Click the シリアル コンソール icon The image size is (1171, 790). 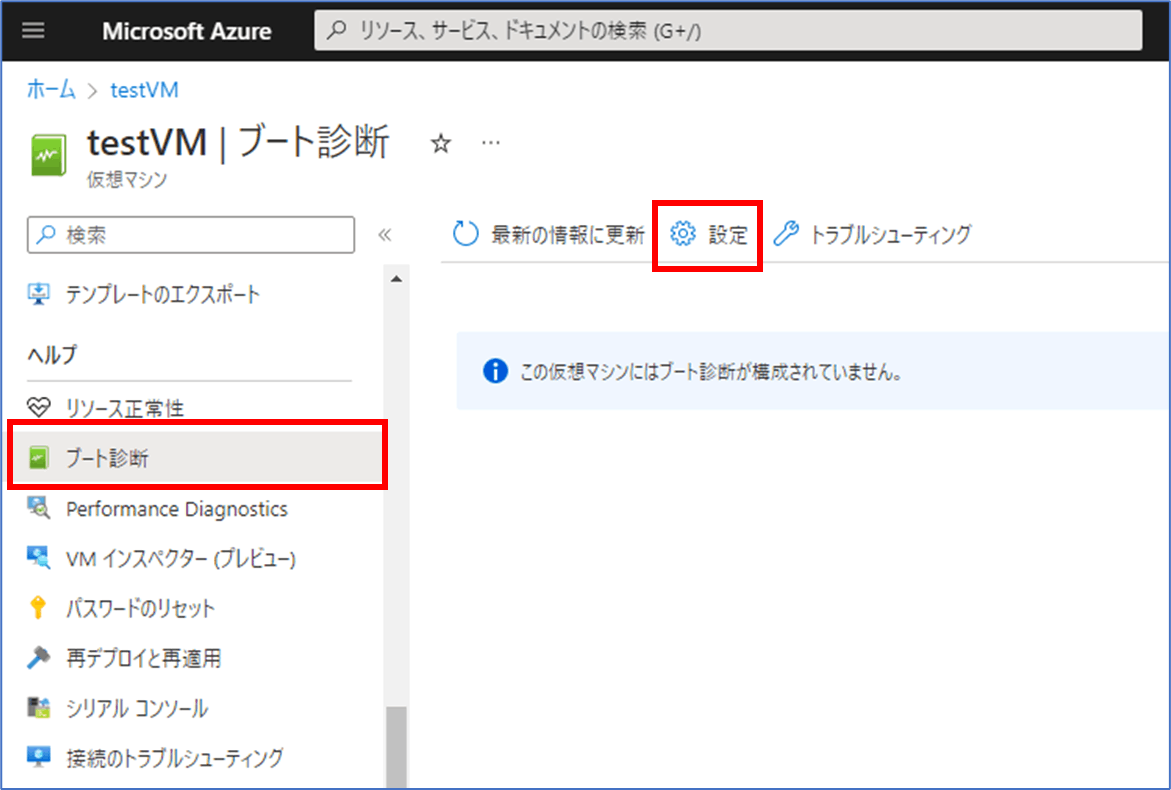[39, 707]
